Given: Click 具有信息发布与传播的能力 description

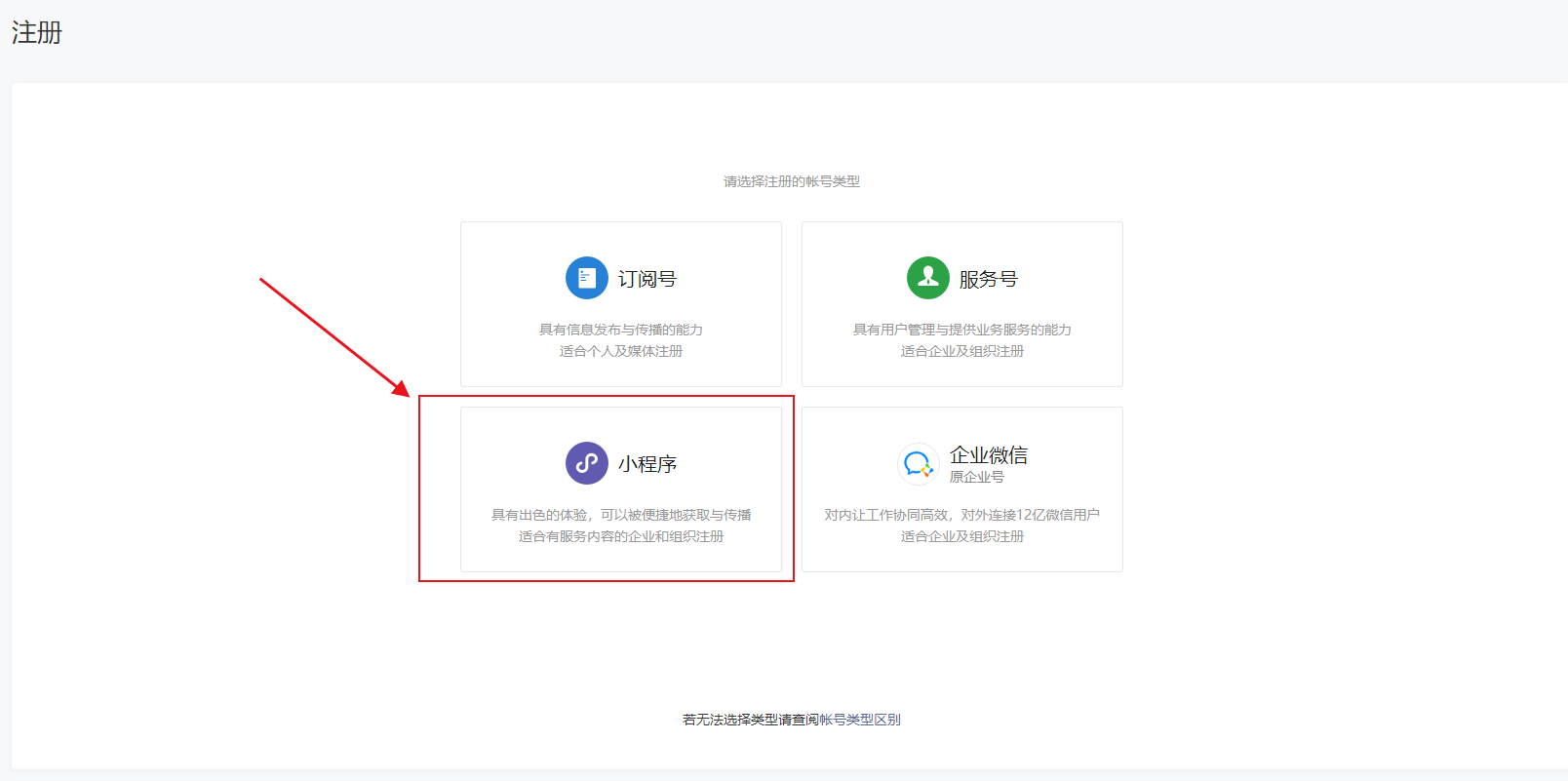Looking at the screenshot, I should coord(621,330).
